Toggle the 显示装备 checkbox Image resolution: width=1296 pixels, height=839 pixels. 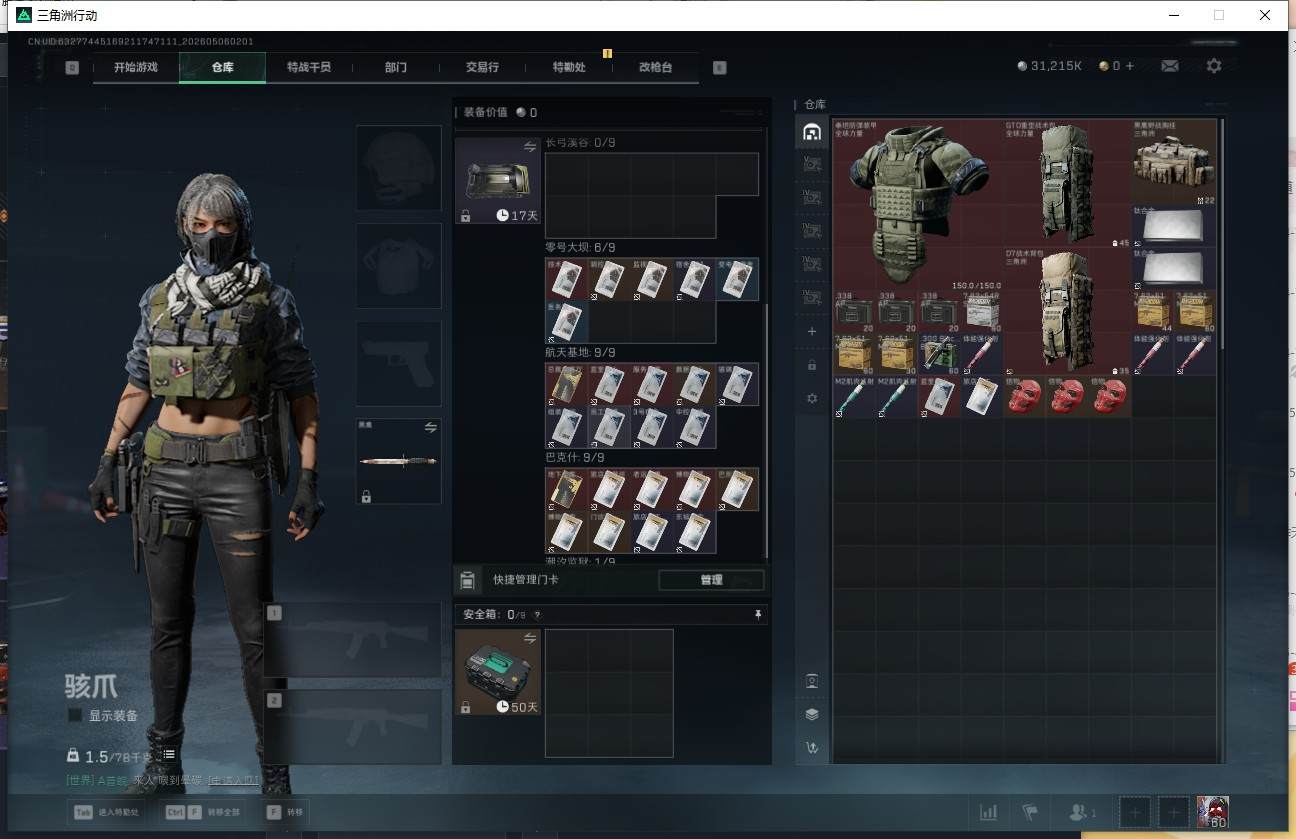[x=75, y=715]
